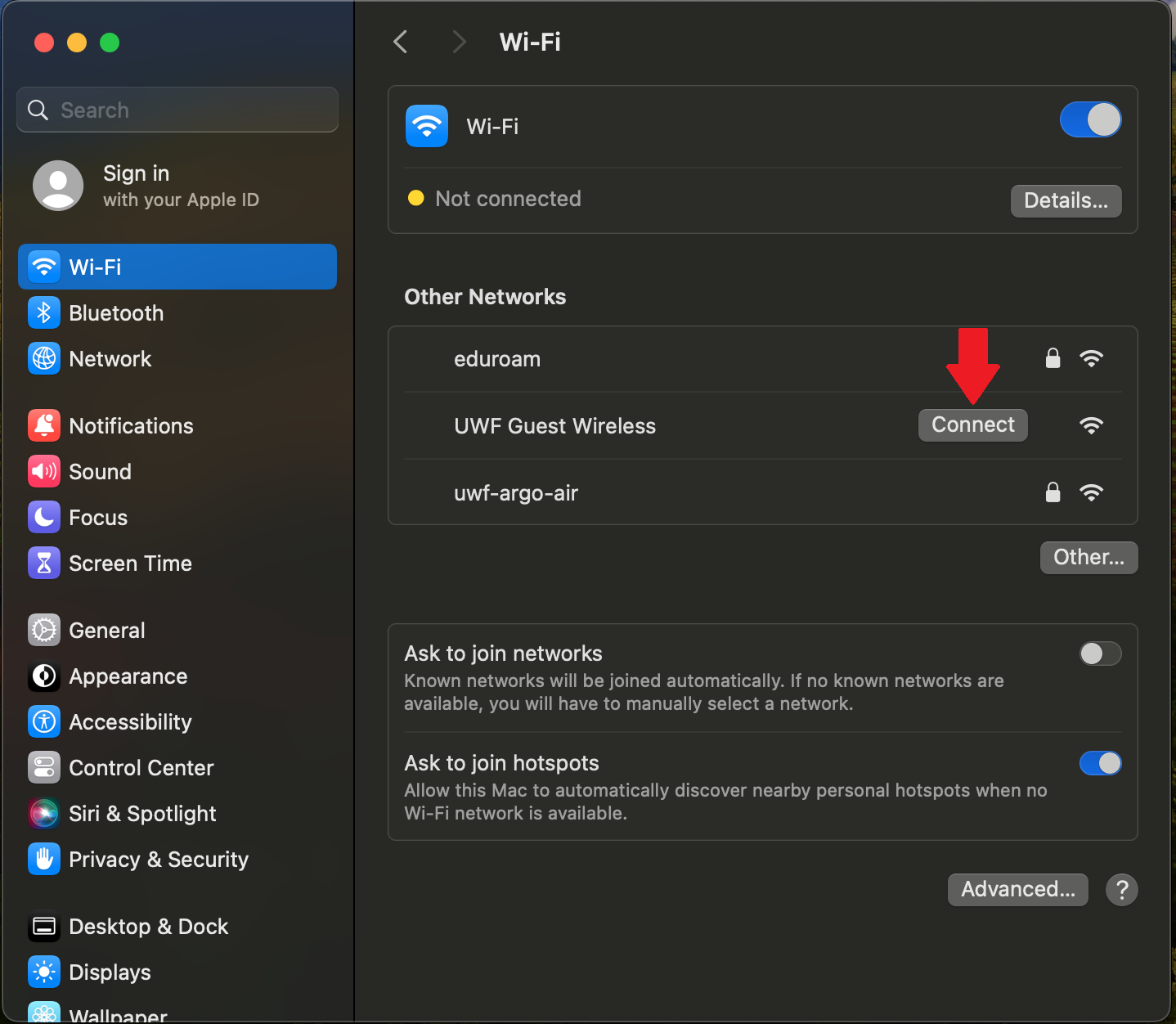
Task: Open Appearance settings in sidebar
Action: coord(177,676)
